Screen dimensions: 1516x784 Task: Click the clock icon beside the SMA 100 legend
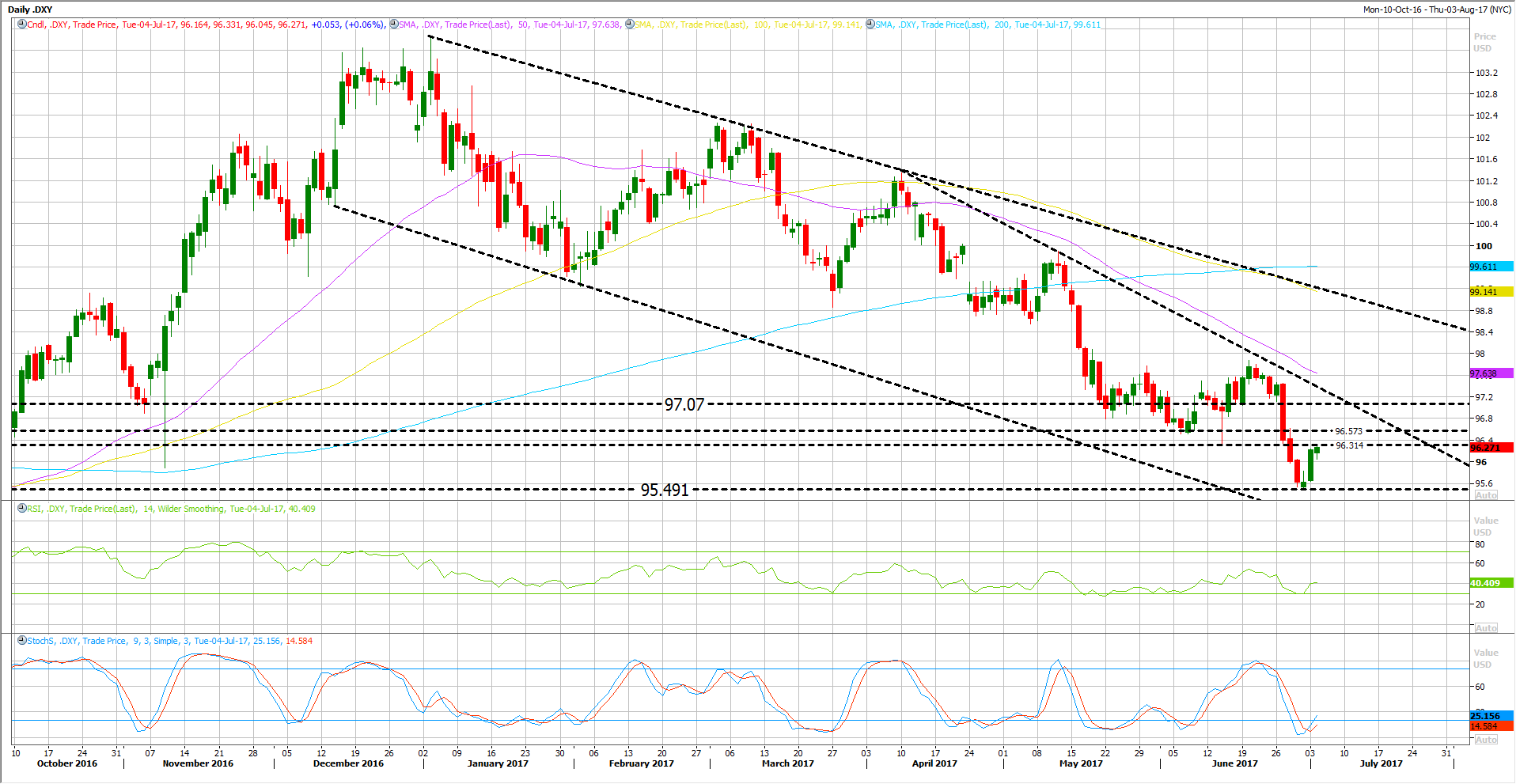(629, 25)
